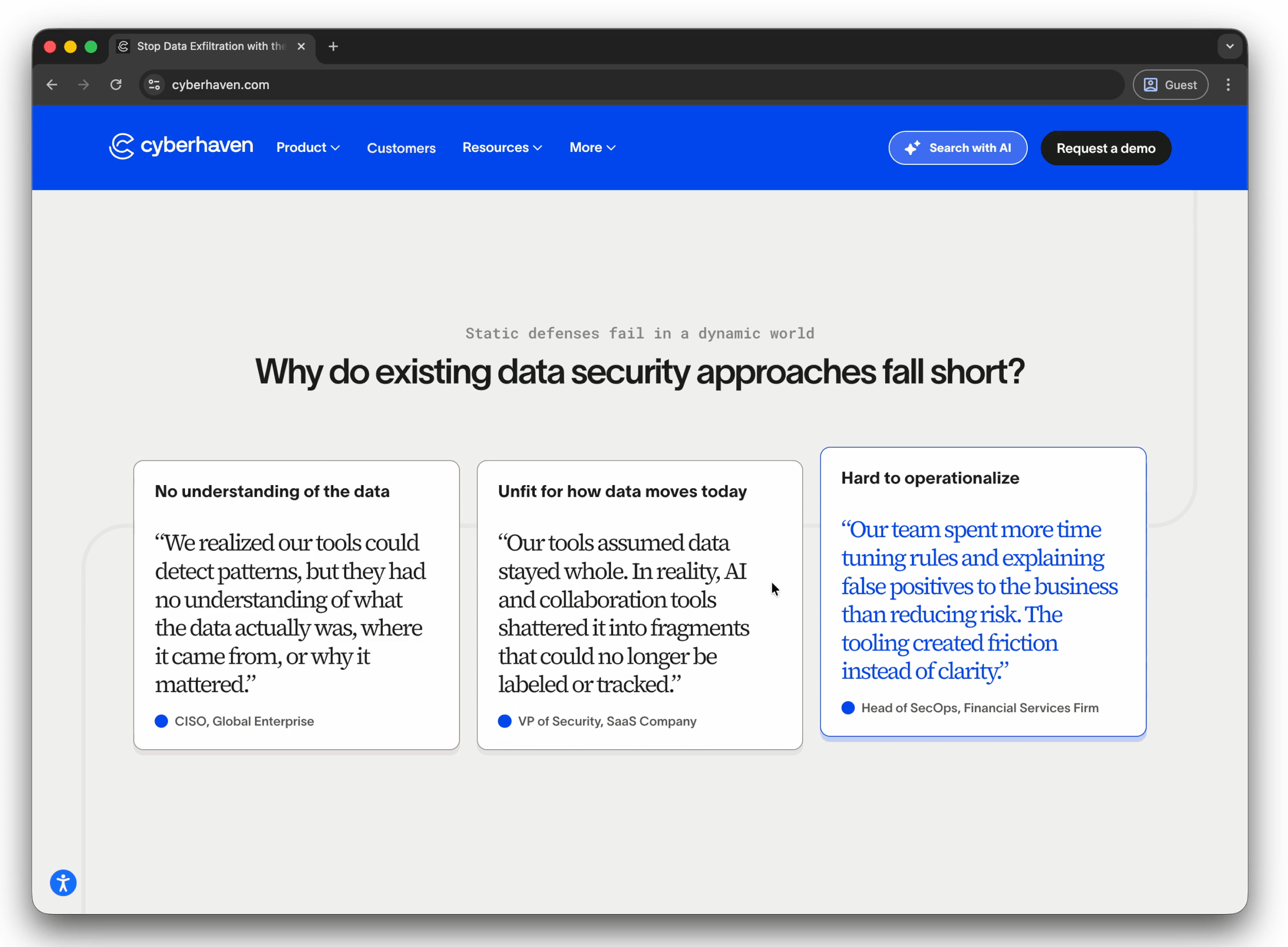The image size is (1288, 947).
Task: Click the Cyberhaven logo icon
Action: [122, 146]
